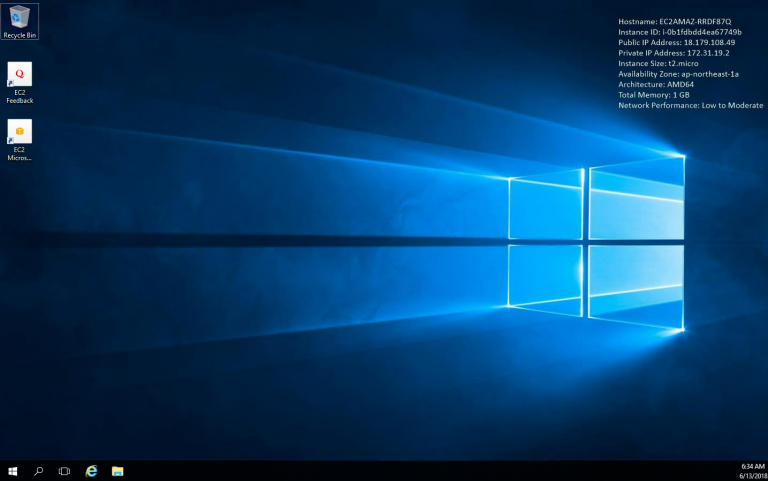Launch Internet Explorer from the taskbar
The image size is (768, 481).
(91, 470)
